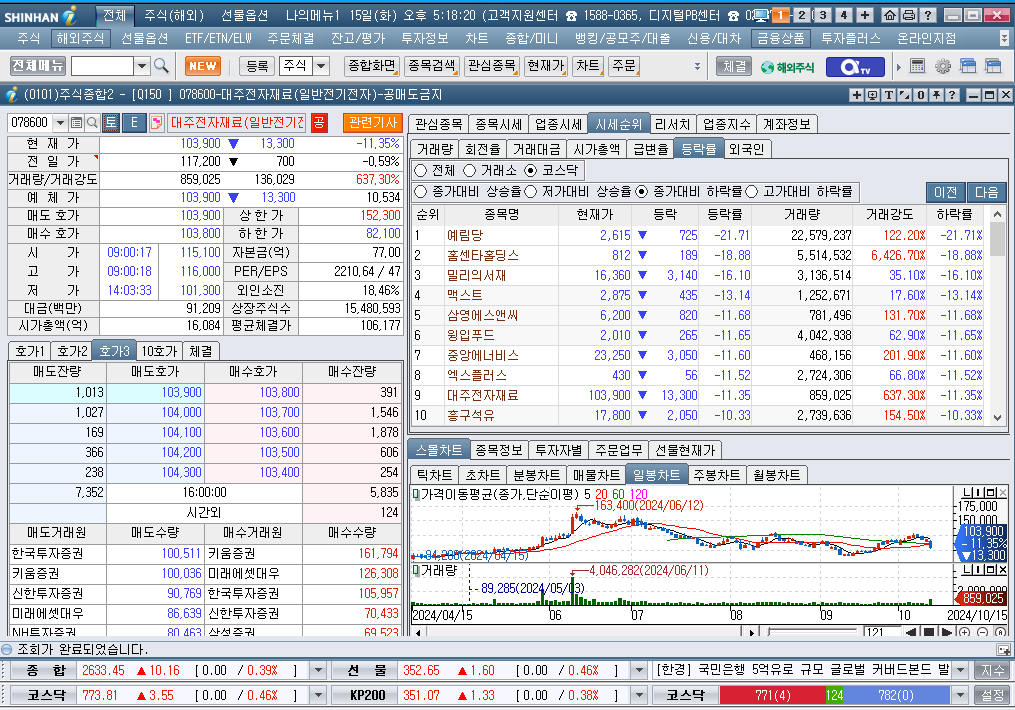Switch to virtual screen 3
The height and width of the screenshot is (710, 1015).
pyautogui.click(x=822, y=15)
